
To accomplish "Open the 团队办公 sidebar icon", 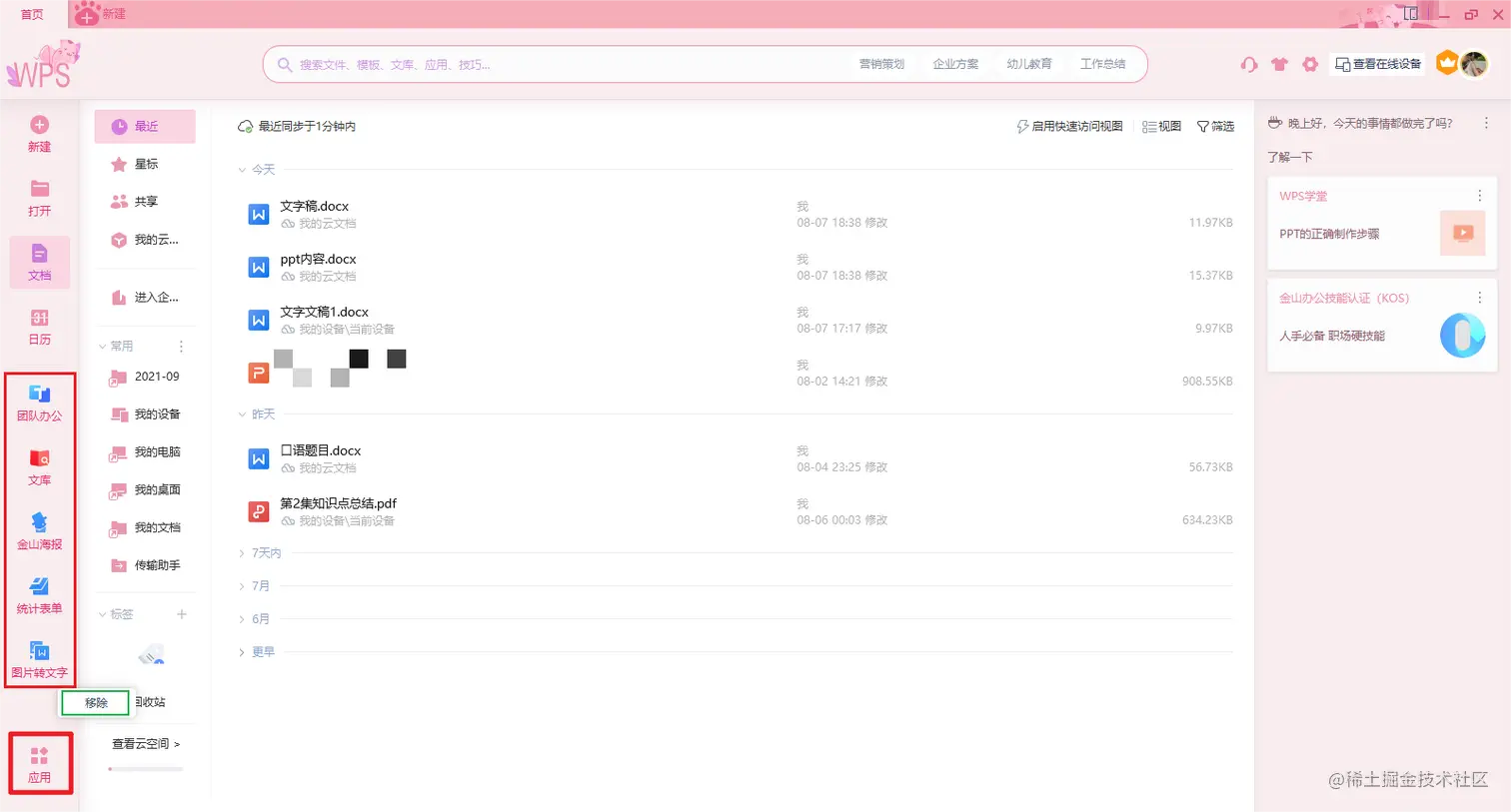I will (40, 403).
